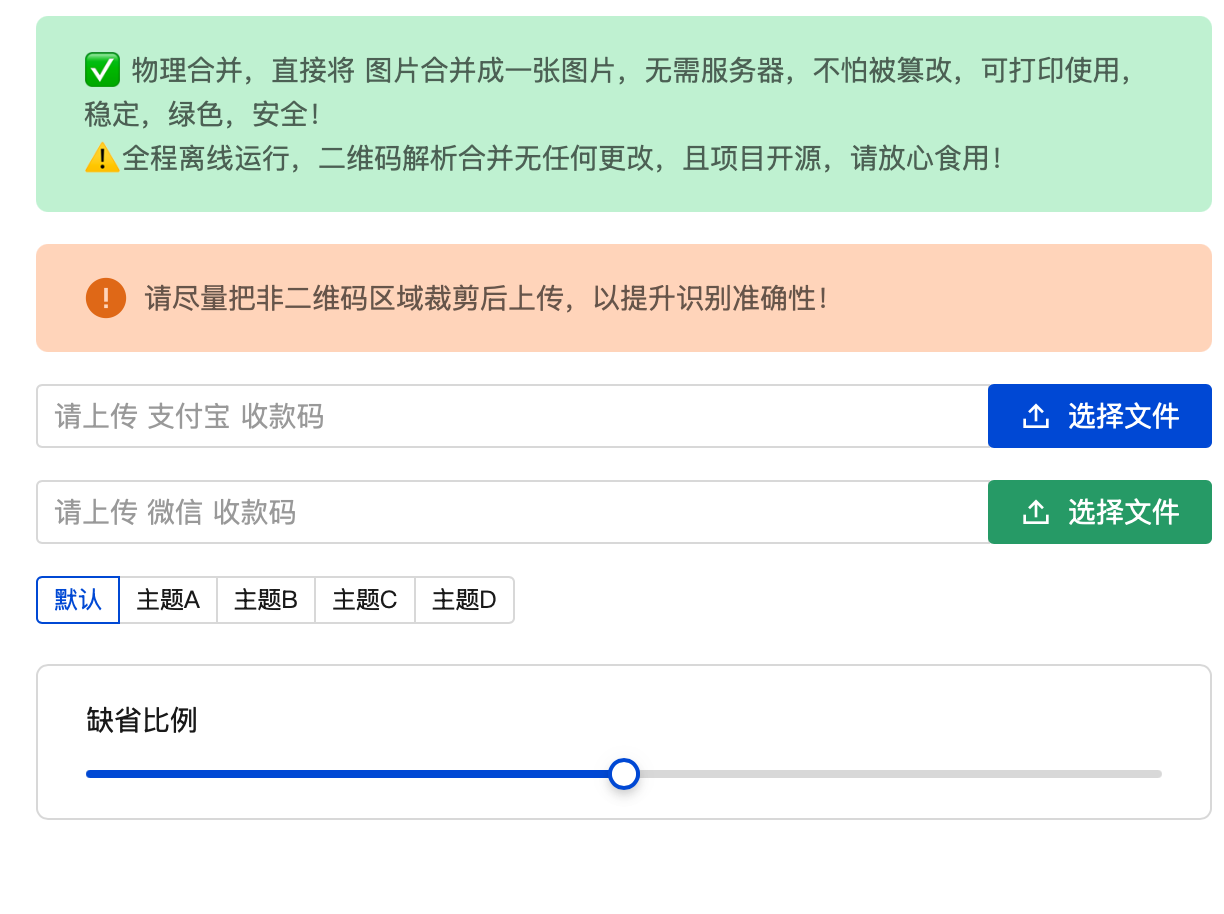Click the upload arrow icon on the green button
Screen dimensions: 1224x914
click(1036, 512)
